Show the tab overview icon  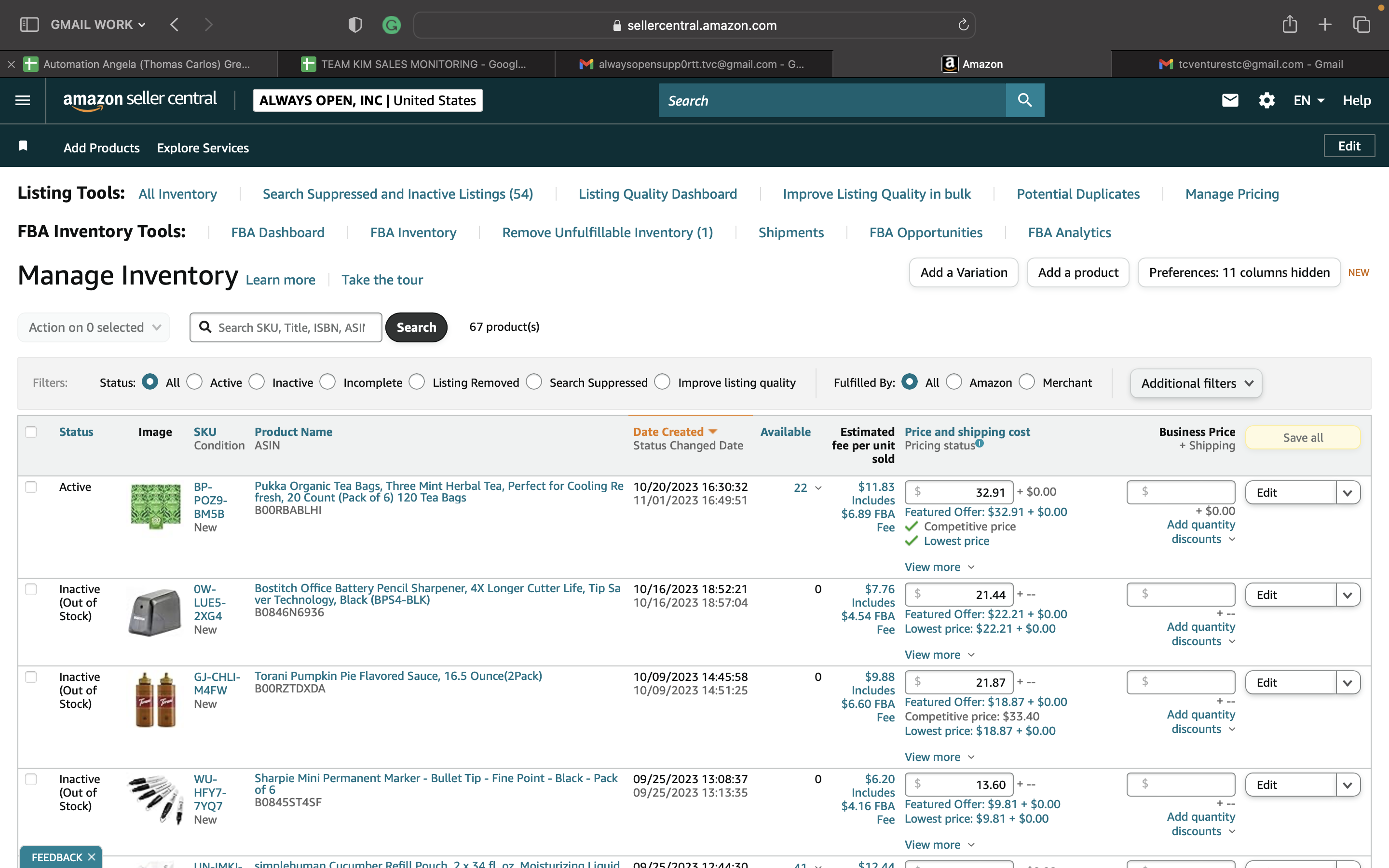click(x=1362, y=25)
